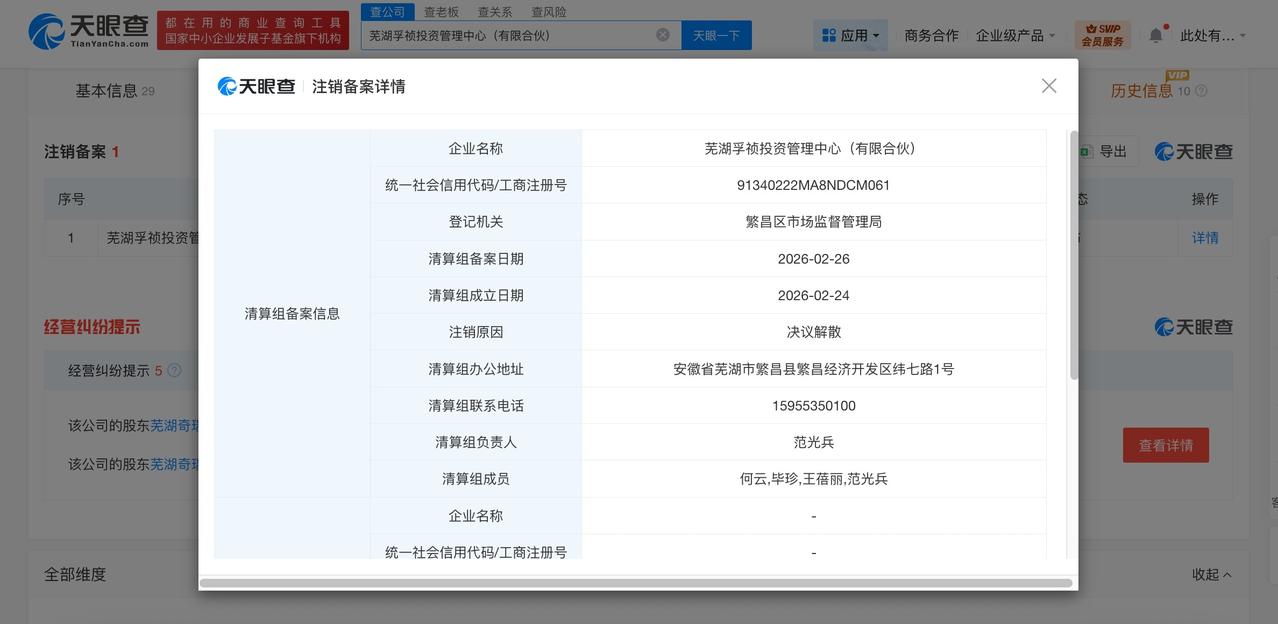1278x624 pixels.
Task: Collapse 全部维度 section via 收起
Action: (x=1208, y=572)
